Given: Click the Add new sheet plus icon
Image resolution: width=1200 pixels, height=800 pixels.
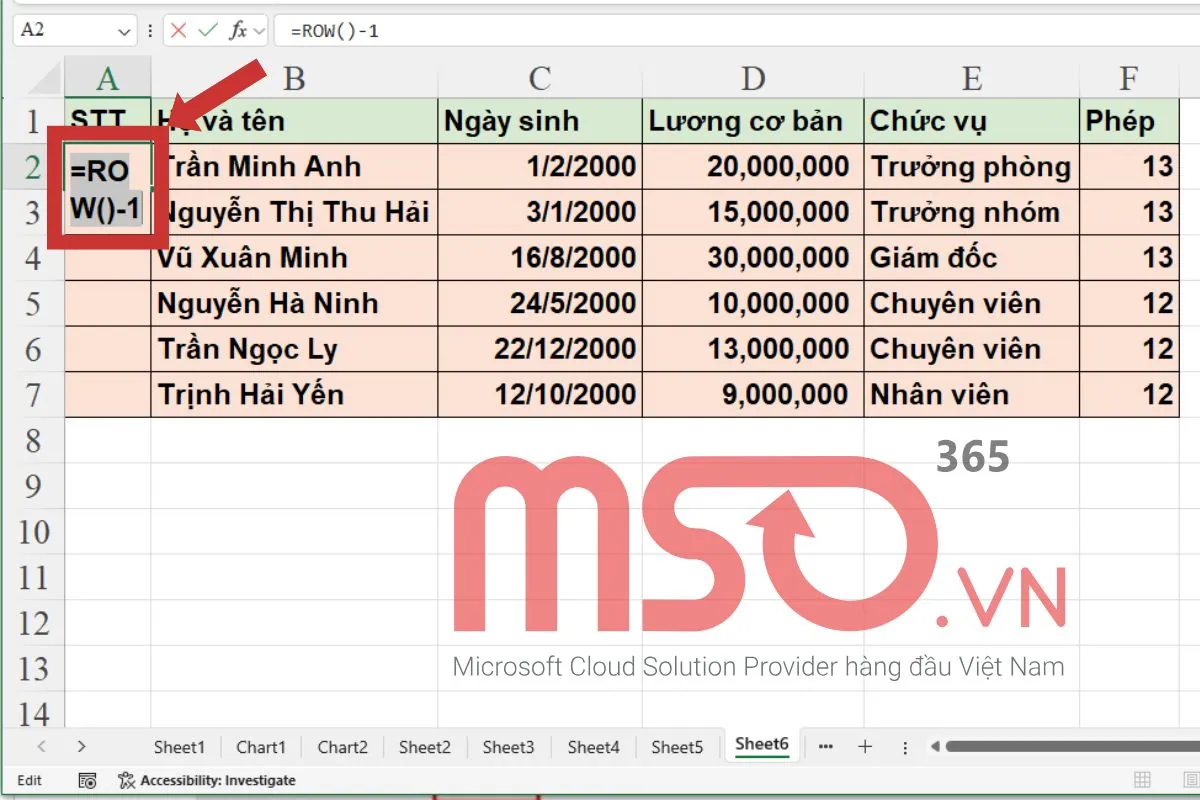Looking at the screenshot, I should (864, 746).
